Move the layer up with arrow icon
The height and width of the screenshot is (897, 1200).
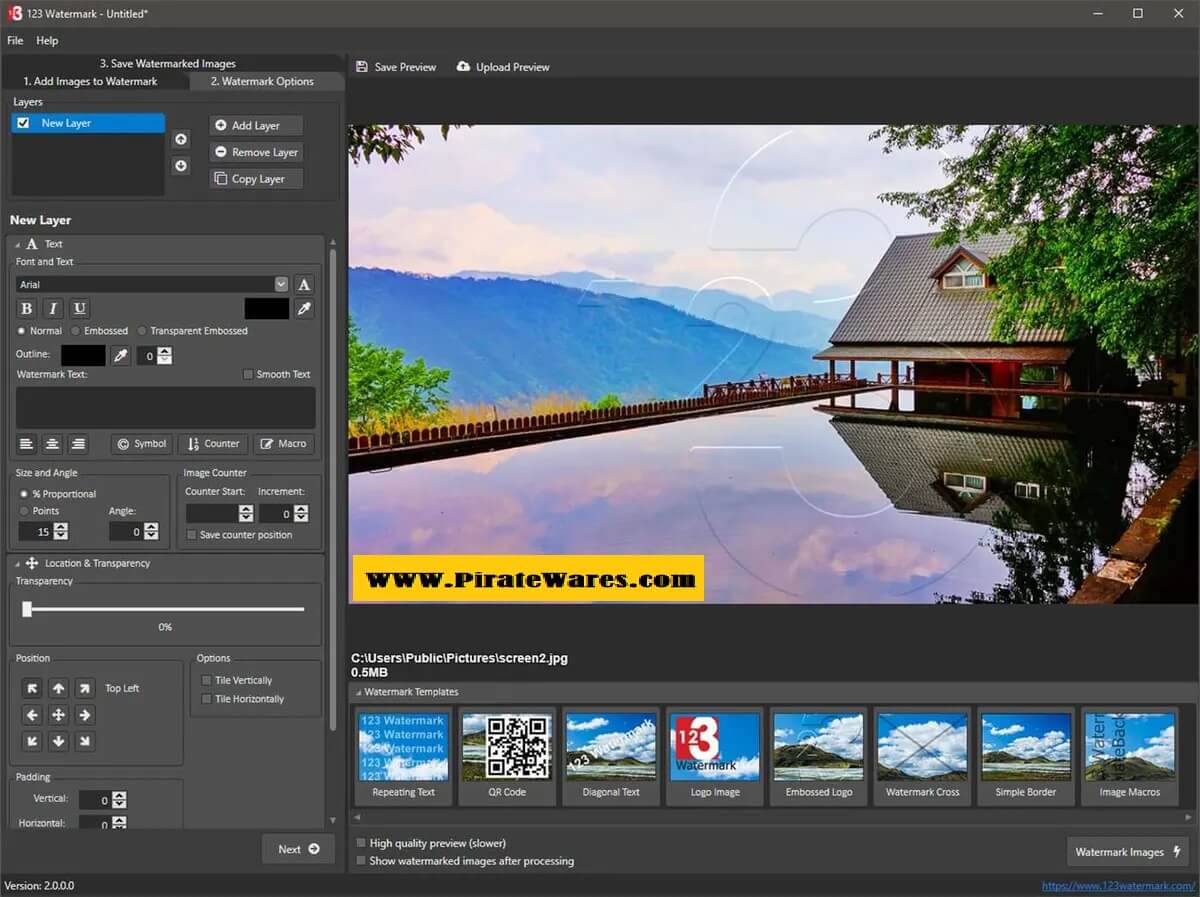(x=181, y=140)
